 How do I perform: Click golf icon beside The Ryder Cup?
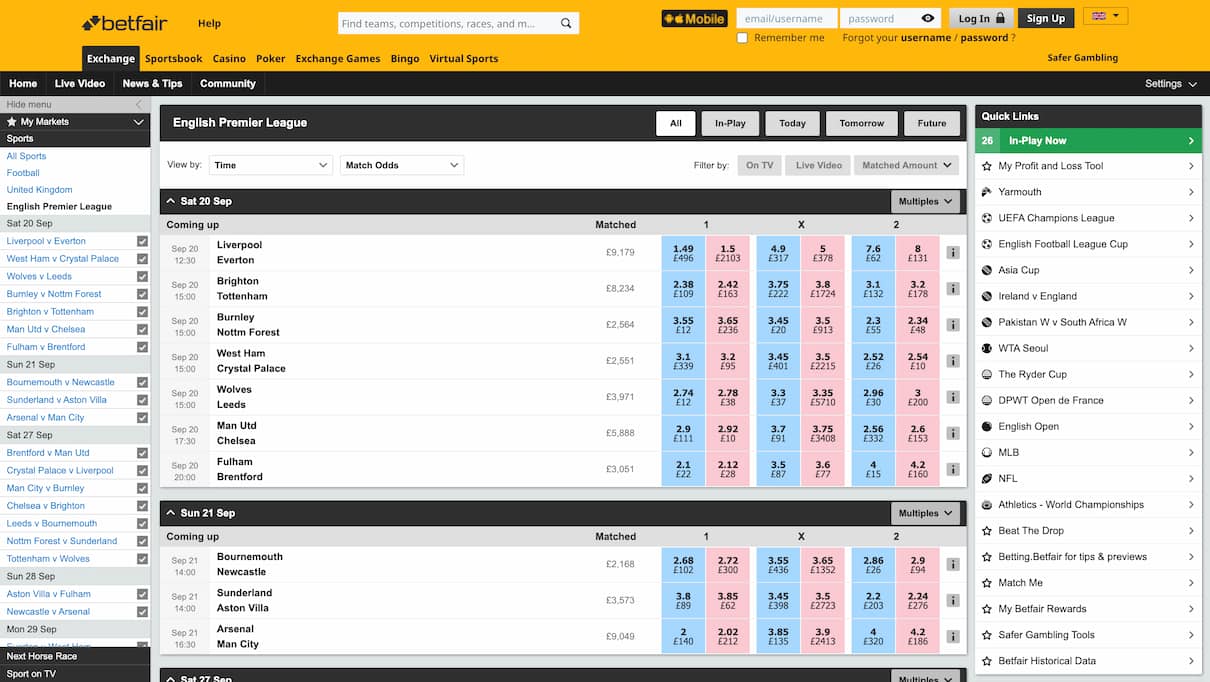(987, 374)
